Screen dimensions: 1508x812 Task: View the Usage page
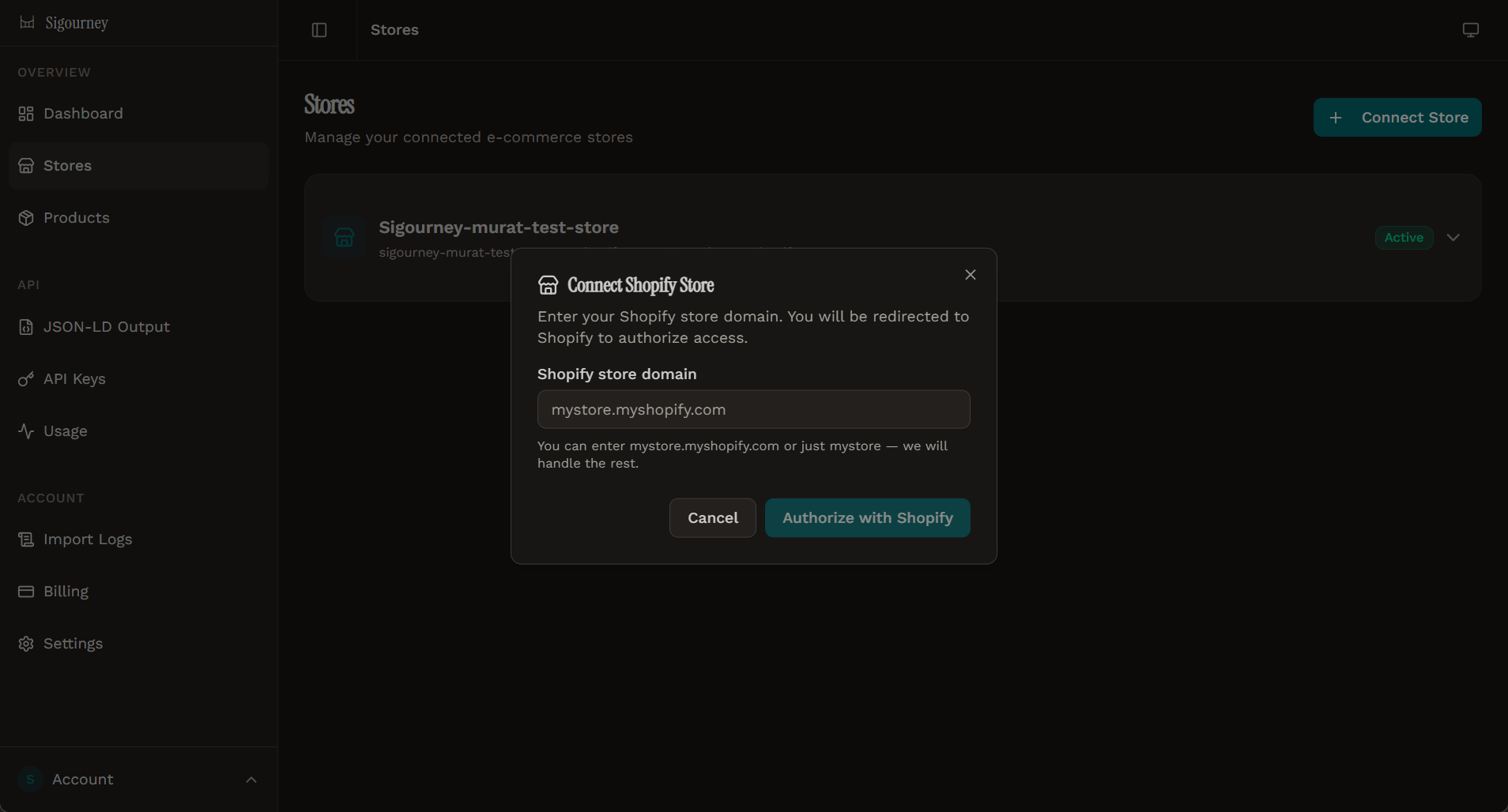coord(139,431)
